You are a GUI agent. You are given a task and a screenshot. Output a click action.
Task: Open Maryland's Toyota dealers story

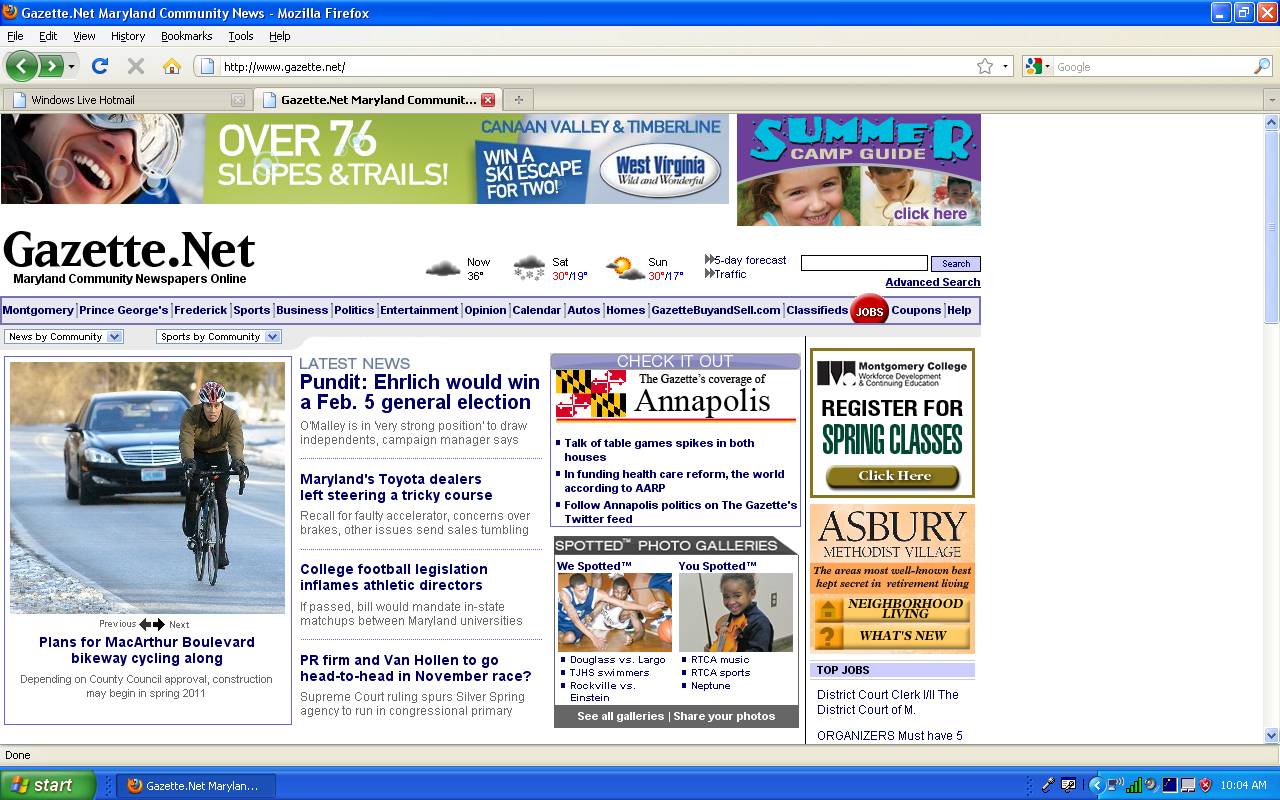[396, 487]
